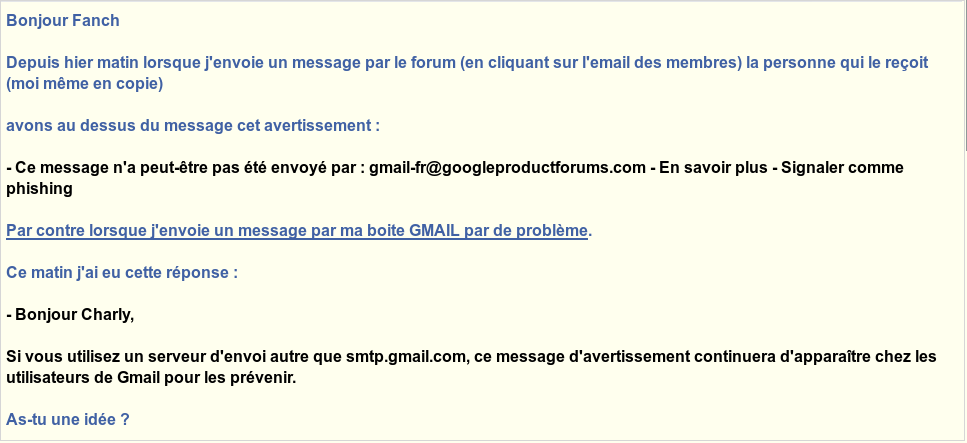Click the vertical scrollbar thumb
Viewport: 967px width, 443px height.
(965, 75)
